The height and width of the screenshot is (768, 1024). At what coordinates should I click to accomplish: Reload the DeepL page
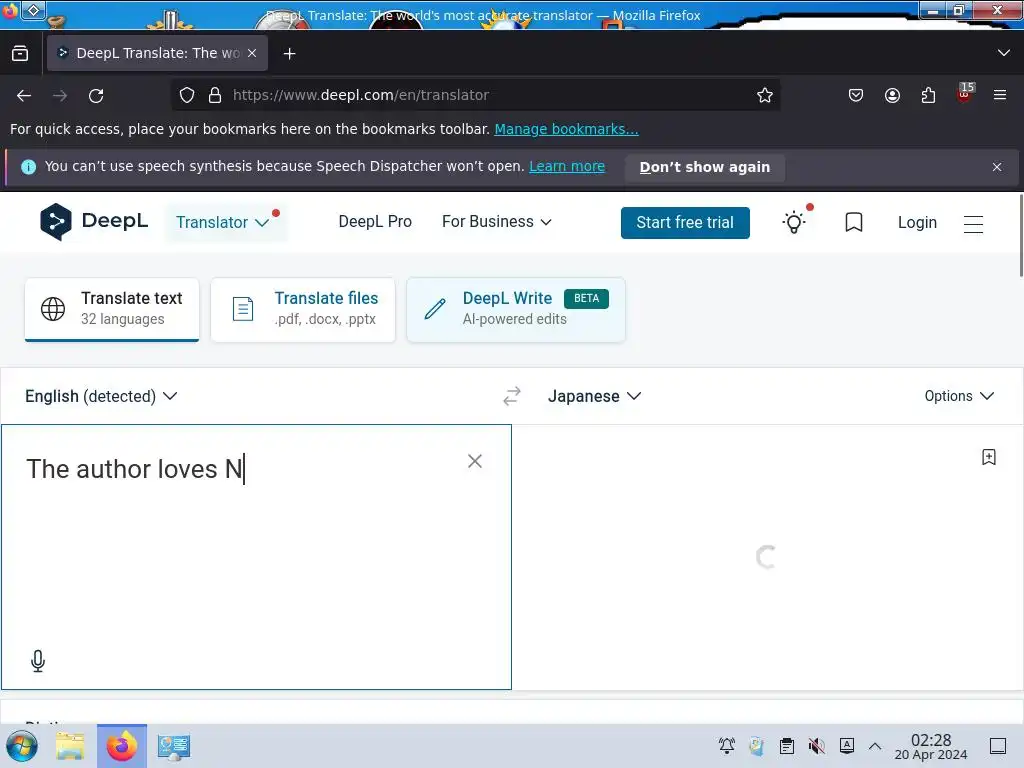(96, 96)
